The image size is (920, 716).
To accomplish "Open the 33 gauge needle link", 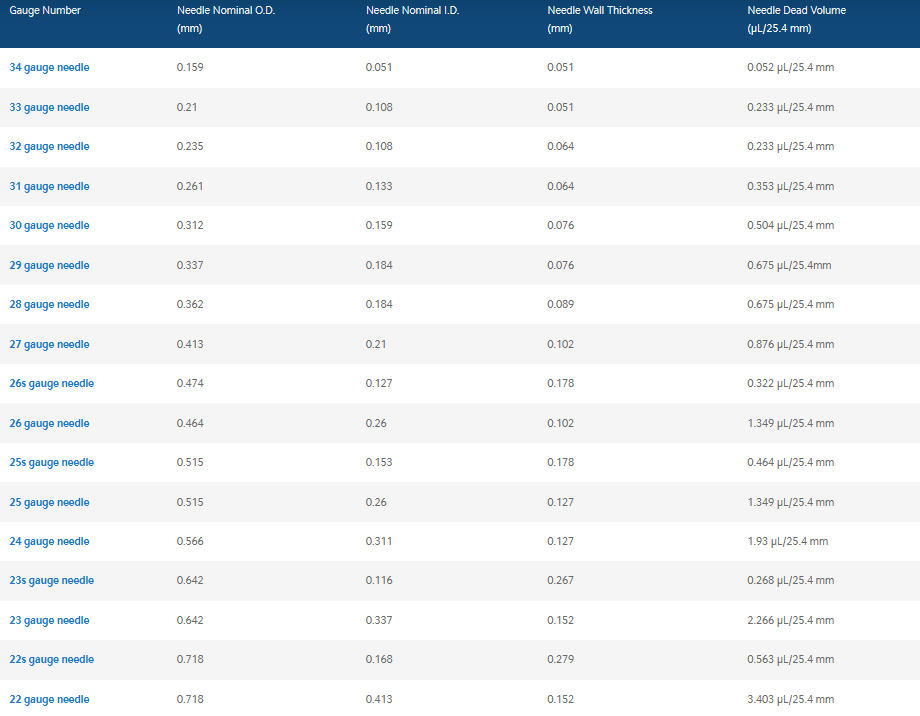I will (49, 107).
